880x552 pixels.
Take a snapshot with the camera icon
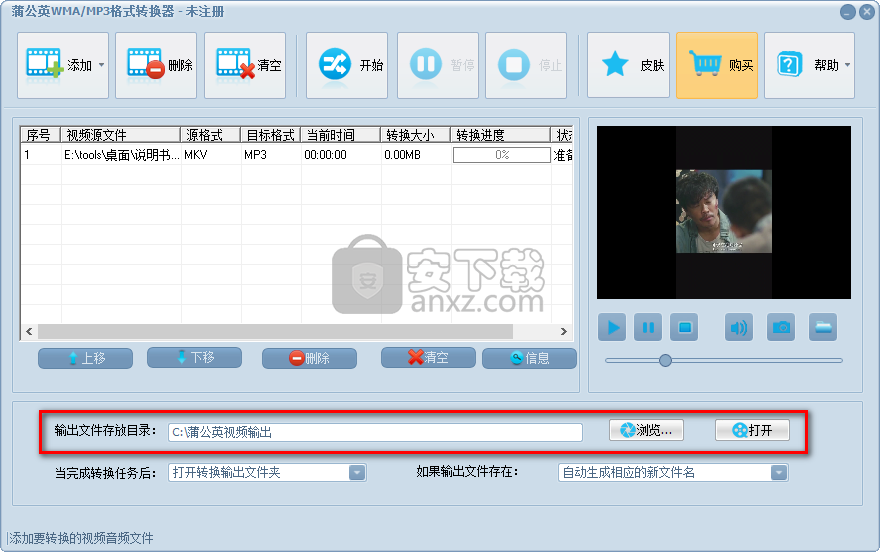pos(781,327)
